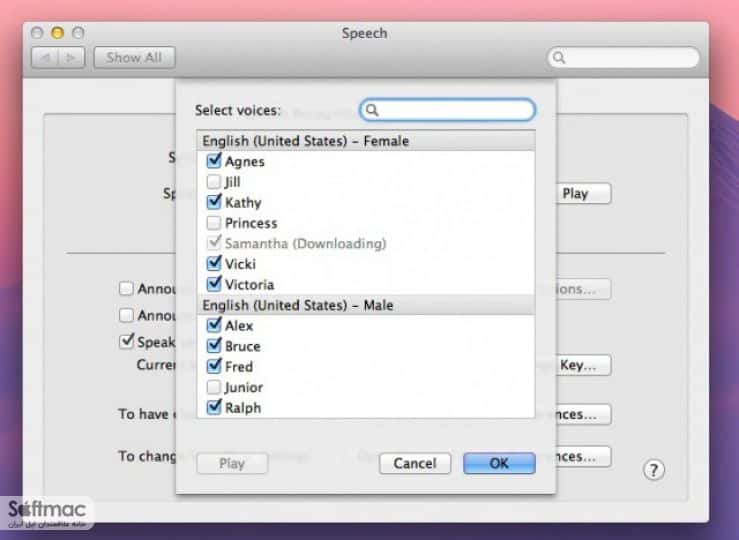739x540 pixels.
Task: Select the Victoria voice name
Action: 249,285
